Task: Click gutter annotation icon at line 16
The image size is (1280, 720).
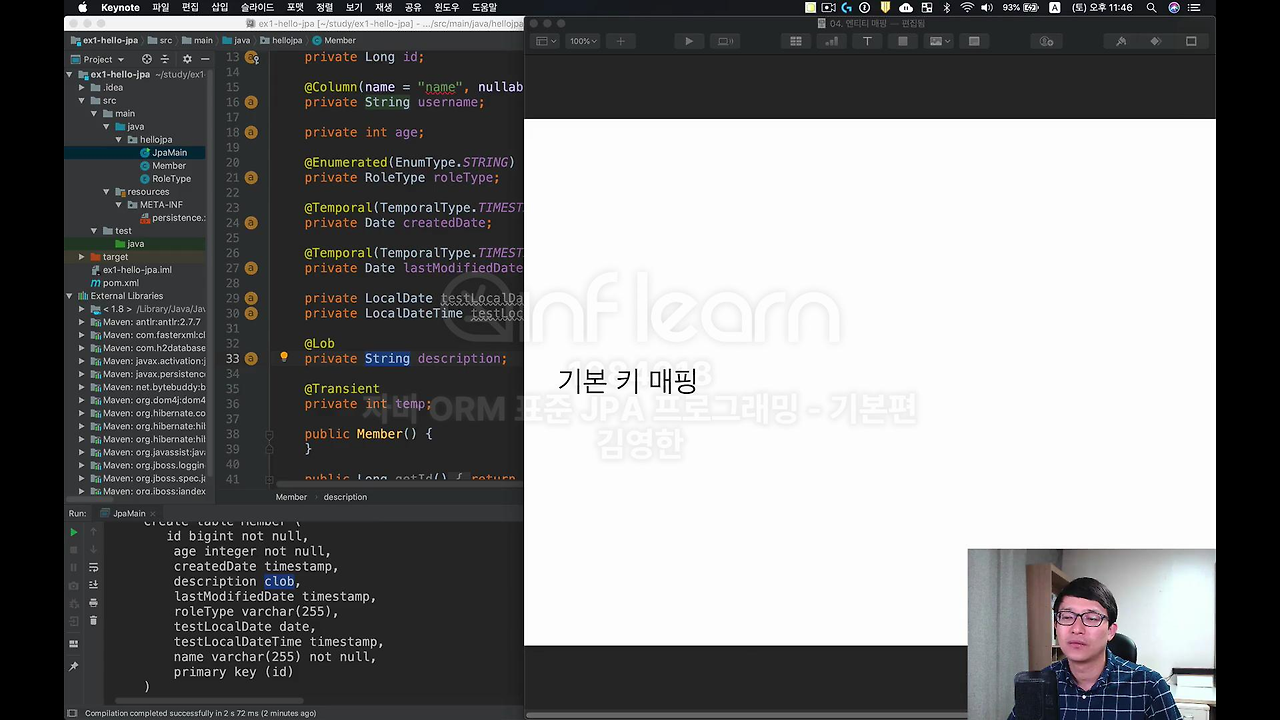Action: tap(251, 102)
